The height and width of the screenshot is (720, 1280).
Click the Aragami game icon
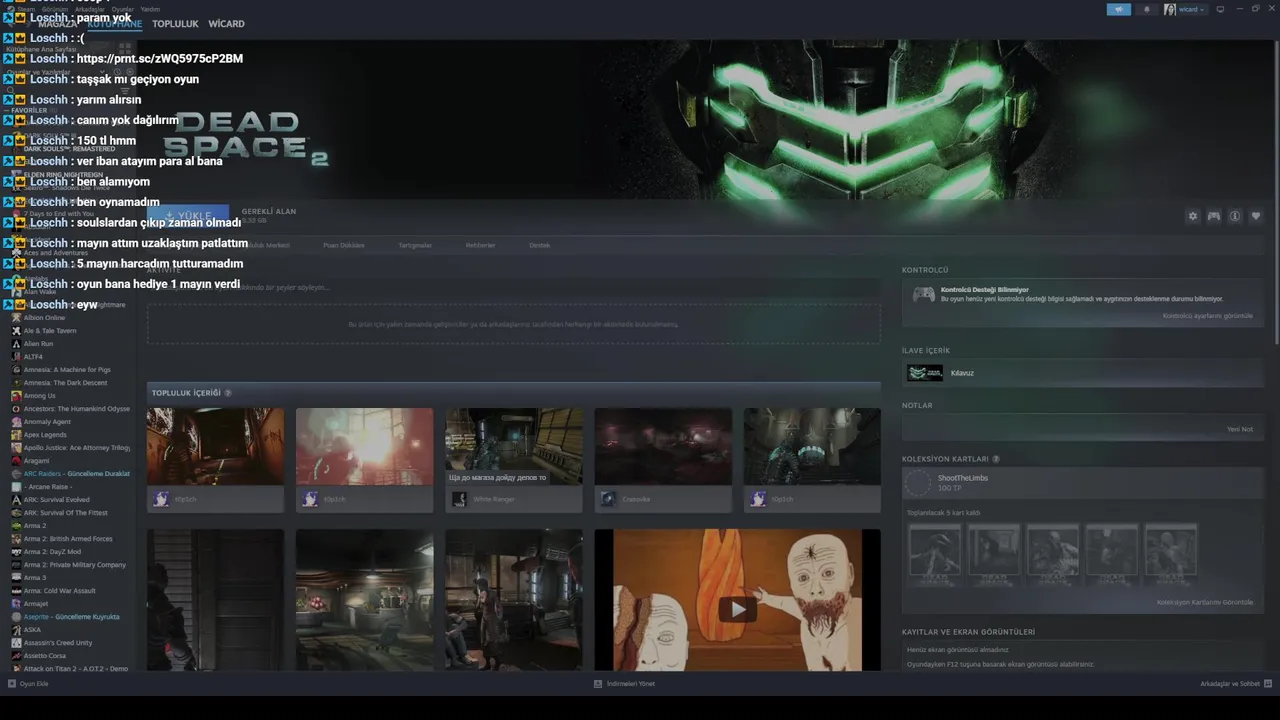[16, 461]
